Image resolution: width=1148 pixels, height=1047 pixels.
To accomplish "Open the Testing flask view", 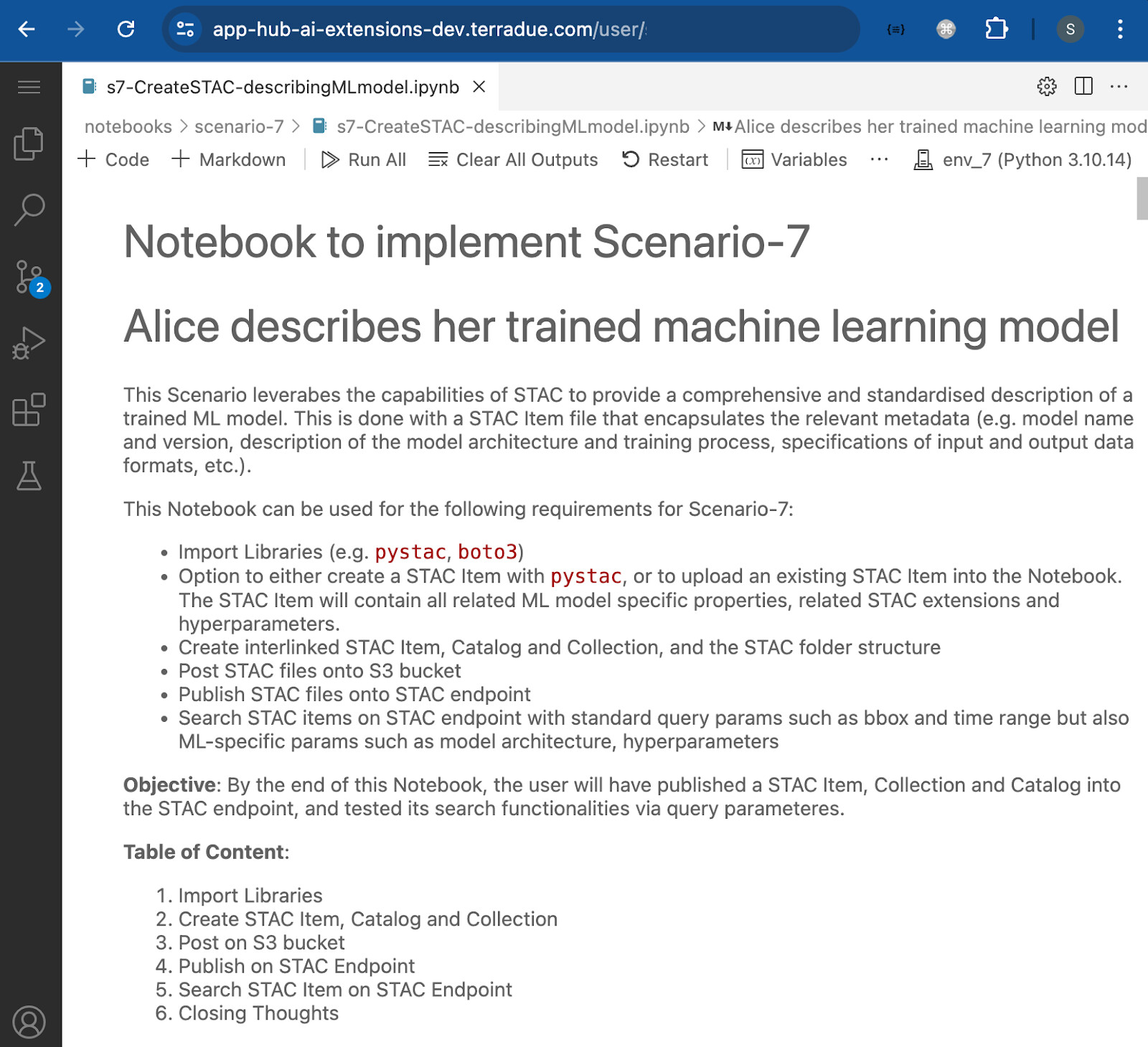I will (x=29, y=476).
